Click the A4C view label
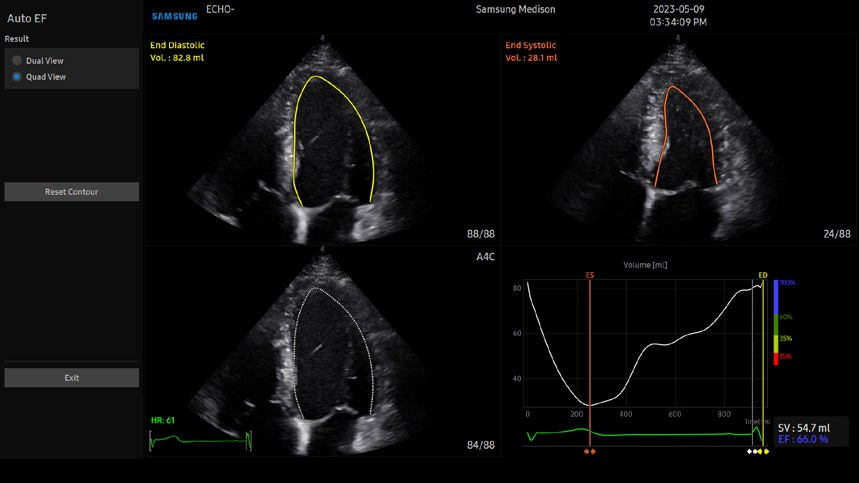The width and height of the screenshot is (859, 483). pyautogui.click(x=485, y=256)
